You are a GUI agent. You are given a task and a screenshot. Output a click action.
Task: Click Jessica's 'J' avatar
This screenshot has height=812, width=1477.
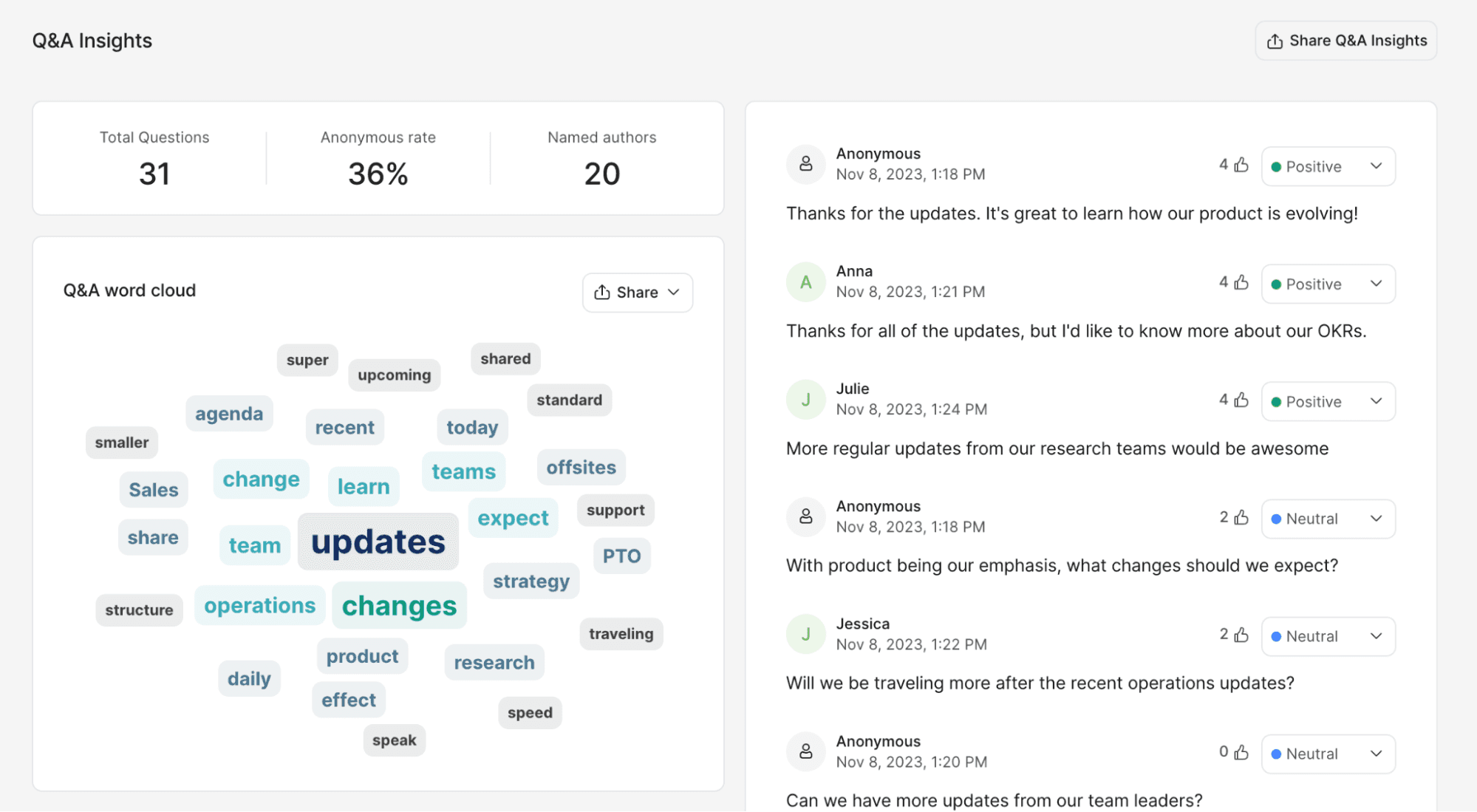(805, 634)
